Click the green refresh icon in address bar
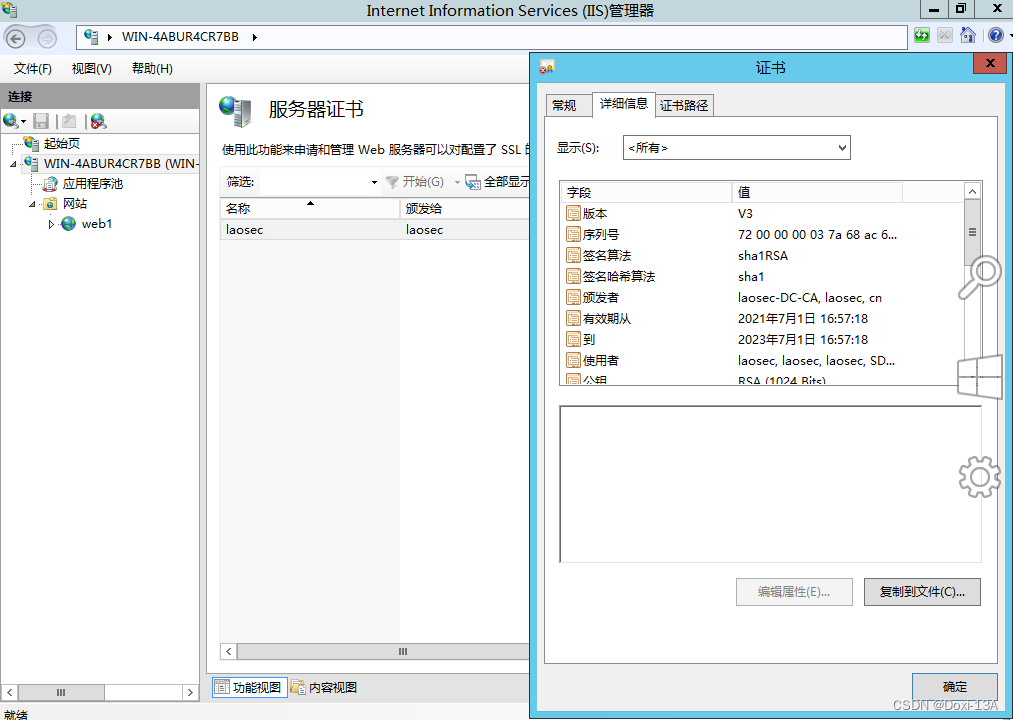The width and height of the screenshot is (1013, 720). pos(922,36)
